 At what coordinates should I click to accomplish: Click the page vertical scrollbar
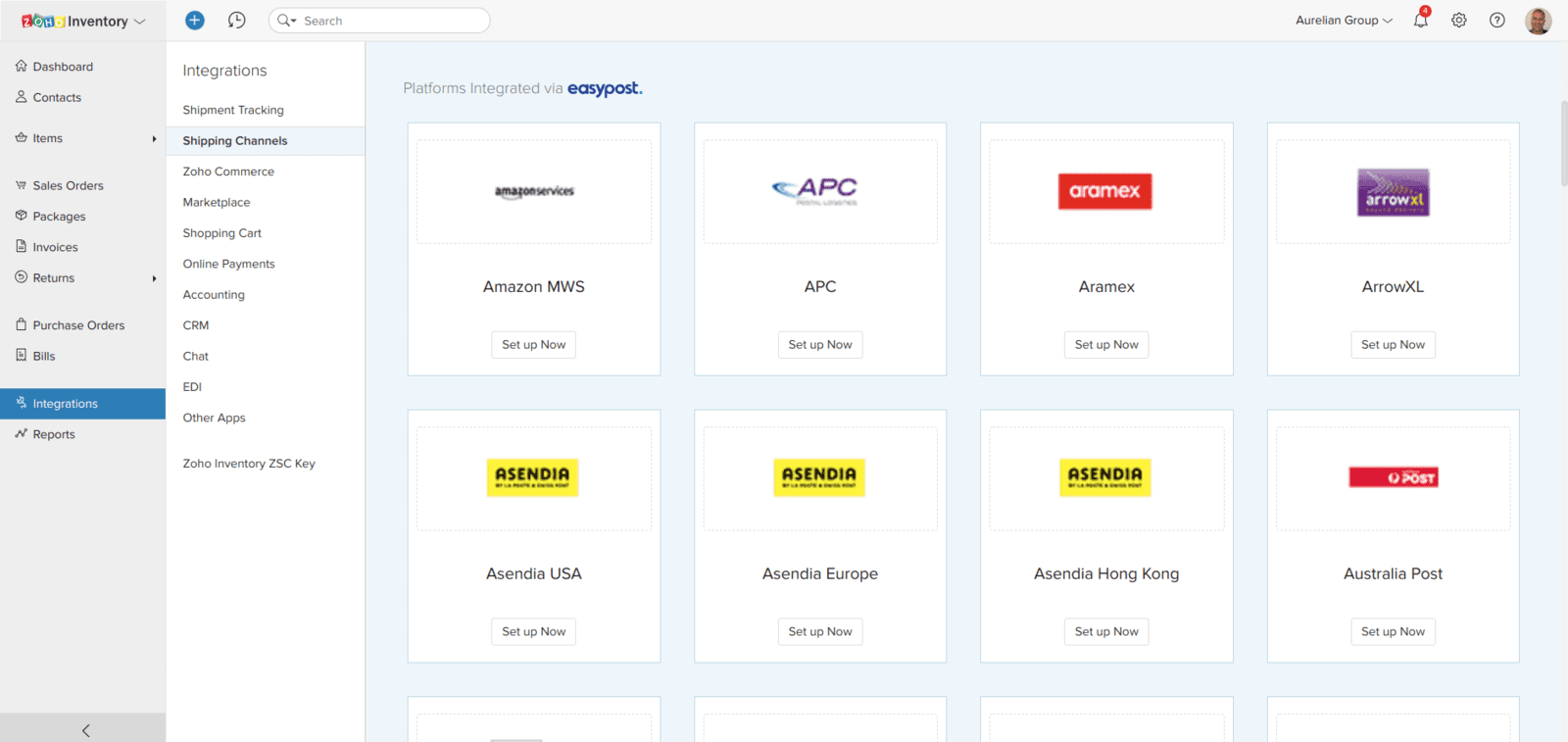tap(1563, 142)
